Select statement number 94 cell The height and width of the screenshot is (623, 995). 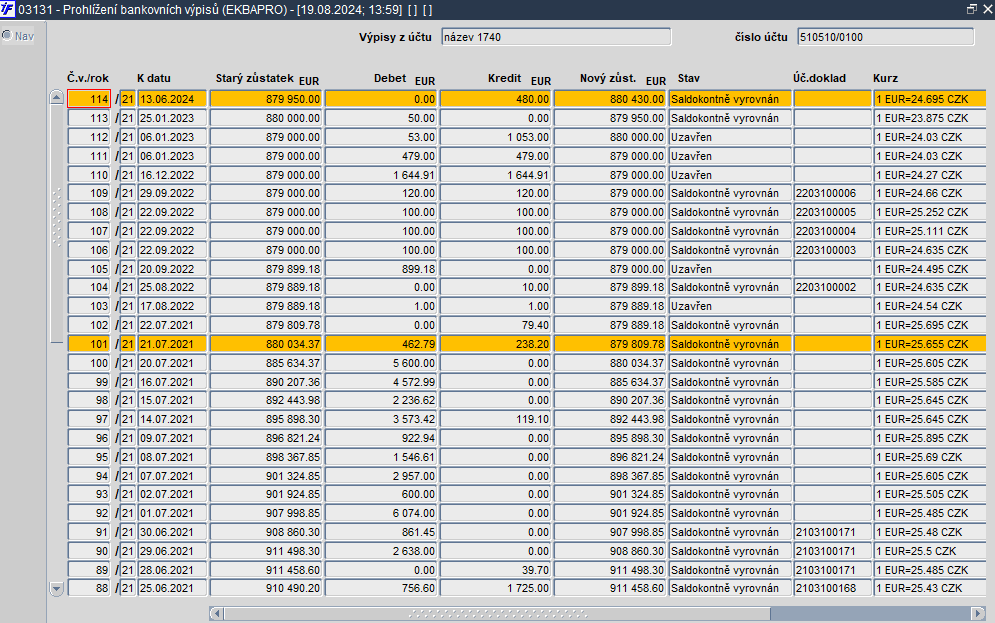[89, 476]
